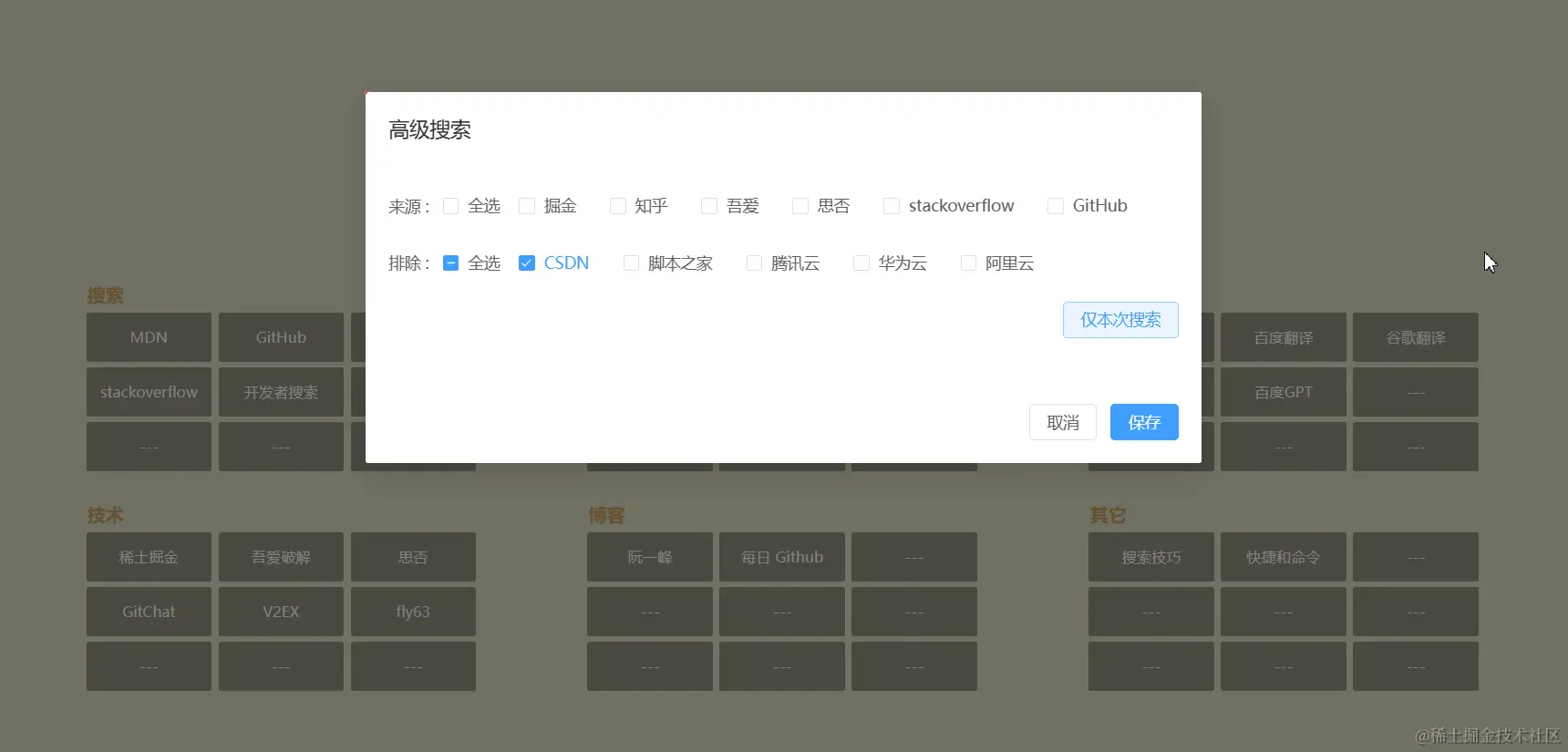Open the GitChat tile
Screen dimensions: 1568x752
(x=149, y=612)
